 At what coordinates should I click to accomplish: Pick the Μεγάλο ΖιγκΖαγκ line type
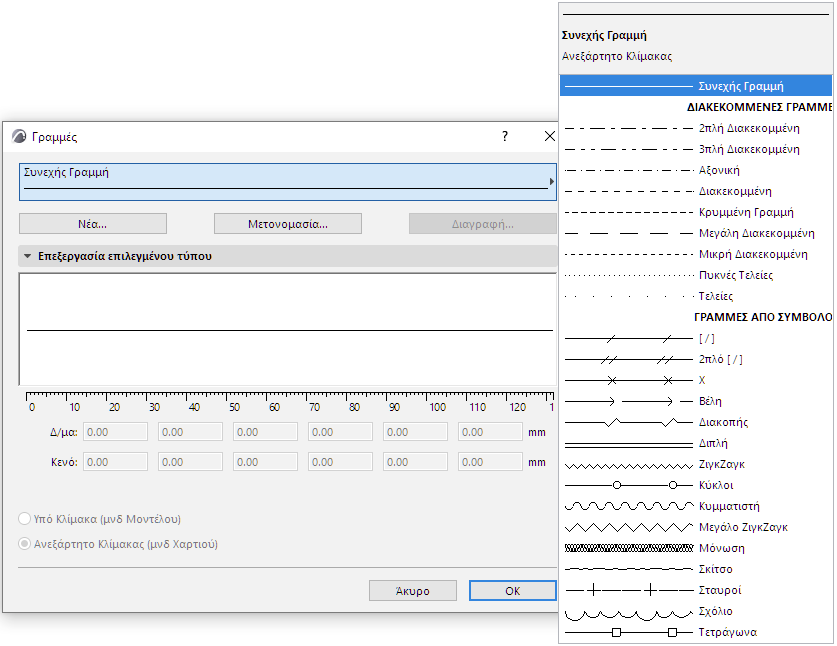(696, 527)
